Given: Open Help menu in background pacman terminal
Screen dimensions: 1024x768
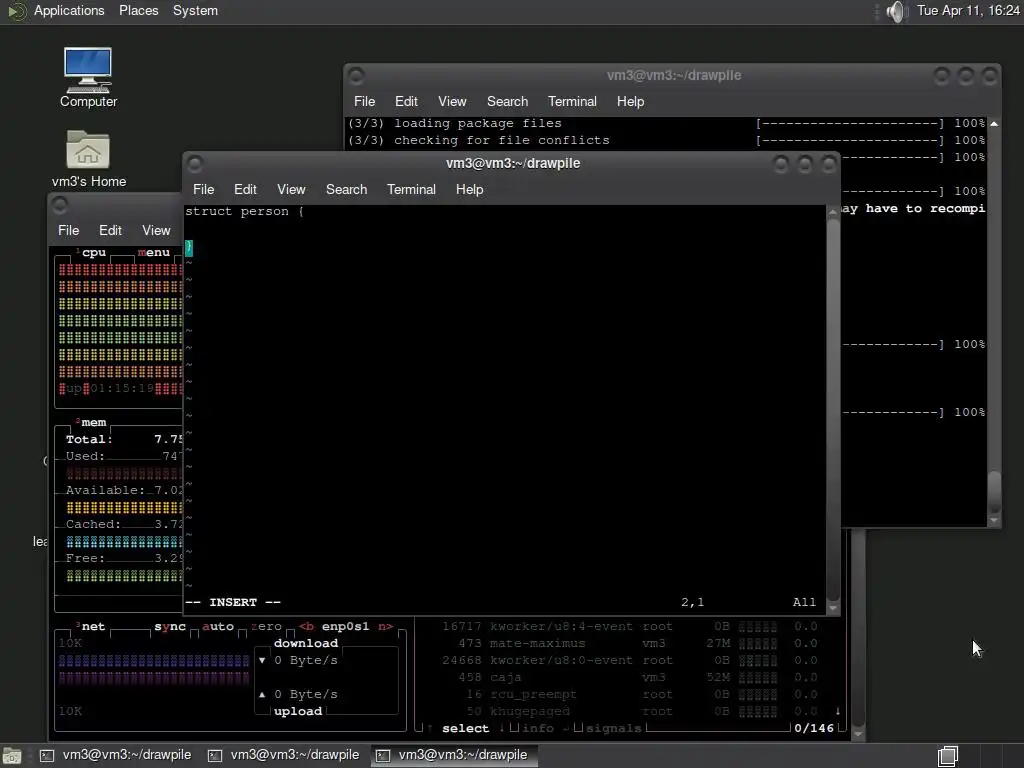Looking at the screenshot, I should pyautogui.click(x=630, y=101).
